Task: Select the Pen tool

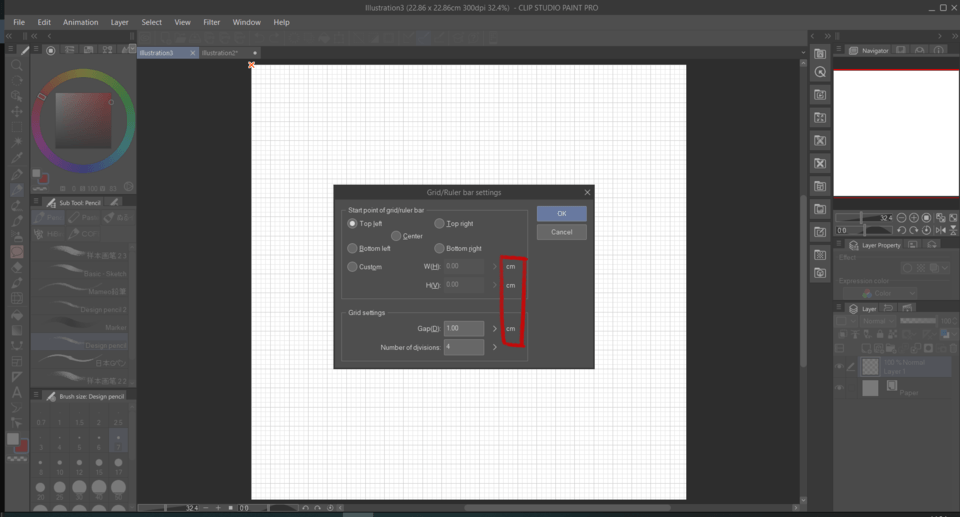Action: click(17, 174)
